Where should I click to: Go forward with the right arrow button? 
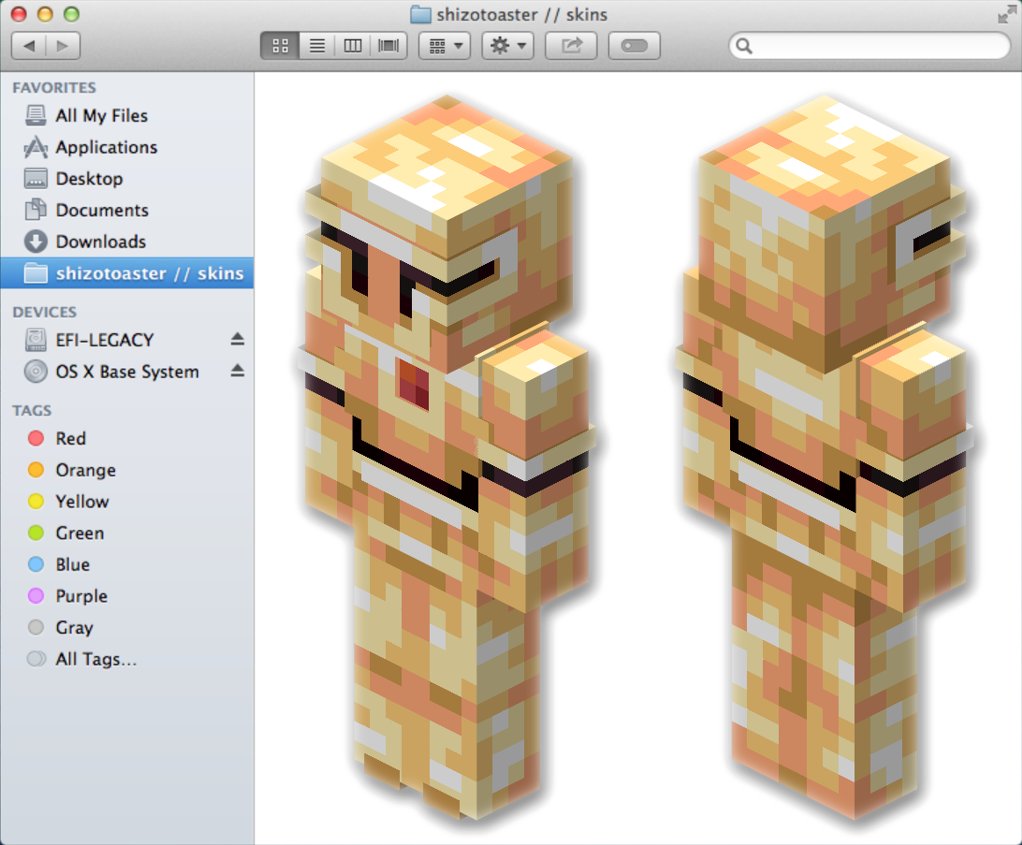click(x=63, y=46)
